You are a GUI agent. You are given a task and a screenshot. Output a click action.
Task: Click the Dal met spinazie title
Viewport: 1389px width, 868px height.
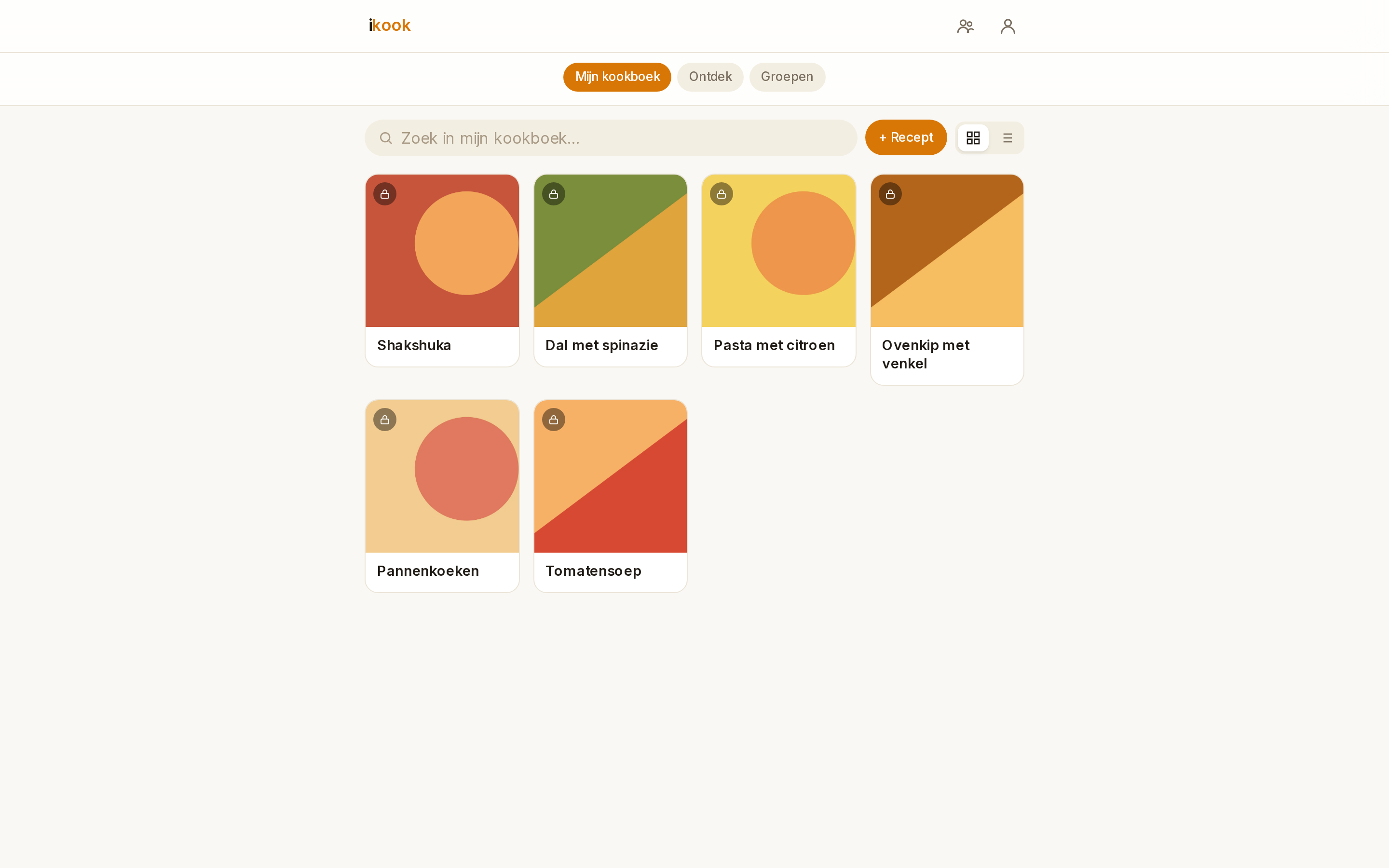tap(601, 346)
